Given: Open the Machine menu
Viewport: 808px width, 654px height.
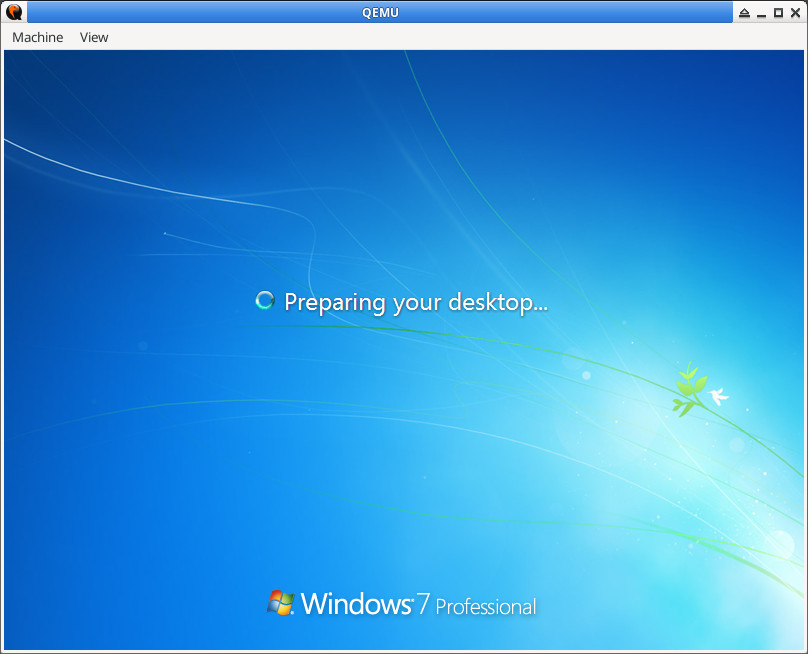Looking at the screenshot, I should 38,37.
